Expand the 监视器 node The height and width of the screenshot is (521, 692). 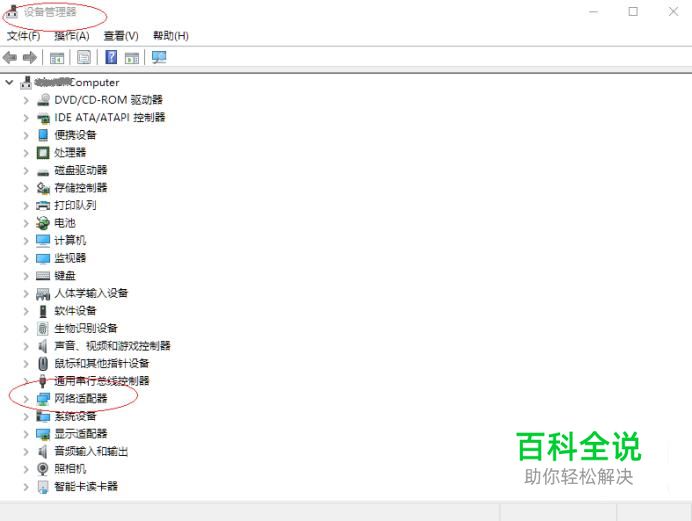coord(26,258)
